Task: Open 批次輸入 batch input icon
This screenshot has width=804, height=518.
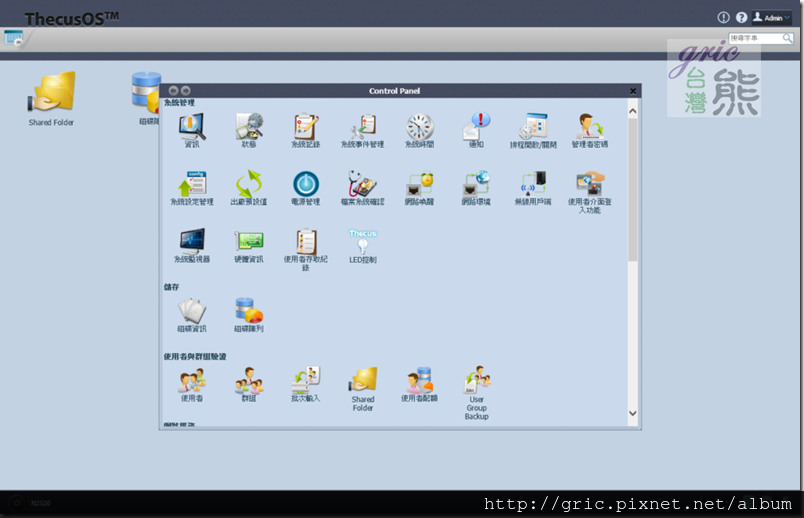Action: coord(306,384)
